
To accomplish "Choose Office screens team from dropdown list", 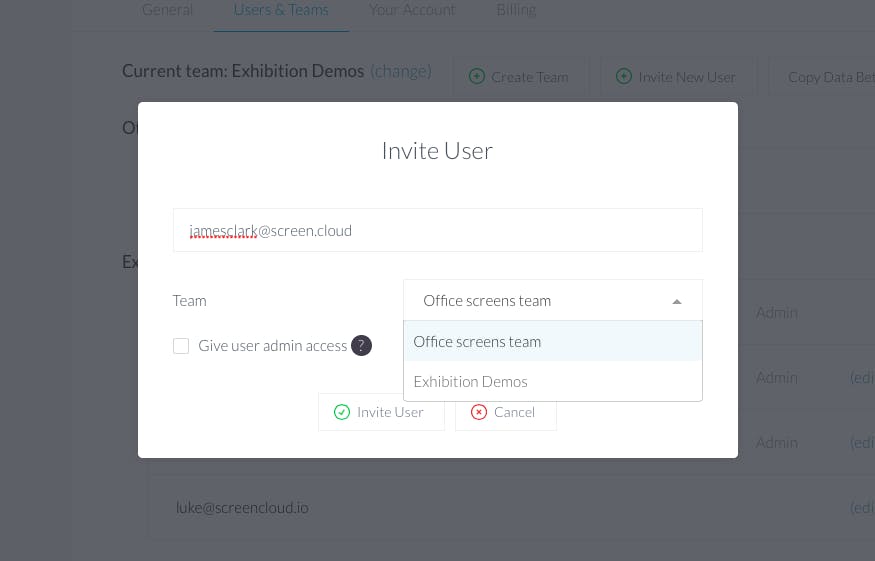I will (552, 342).
